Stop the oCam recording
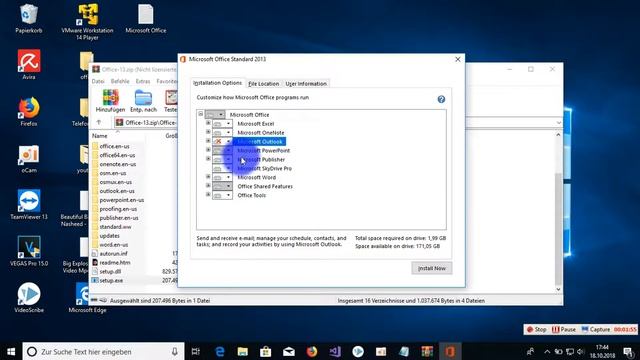Viewport: 640px width, 360px height. pyautogui.click(x=536, y=329)
